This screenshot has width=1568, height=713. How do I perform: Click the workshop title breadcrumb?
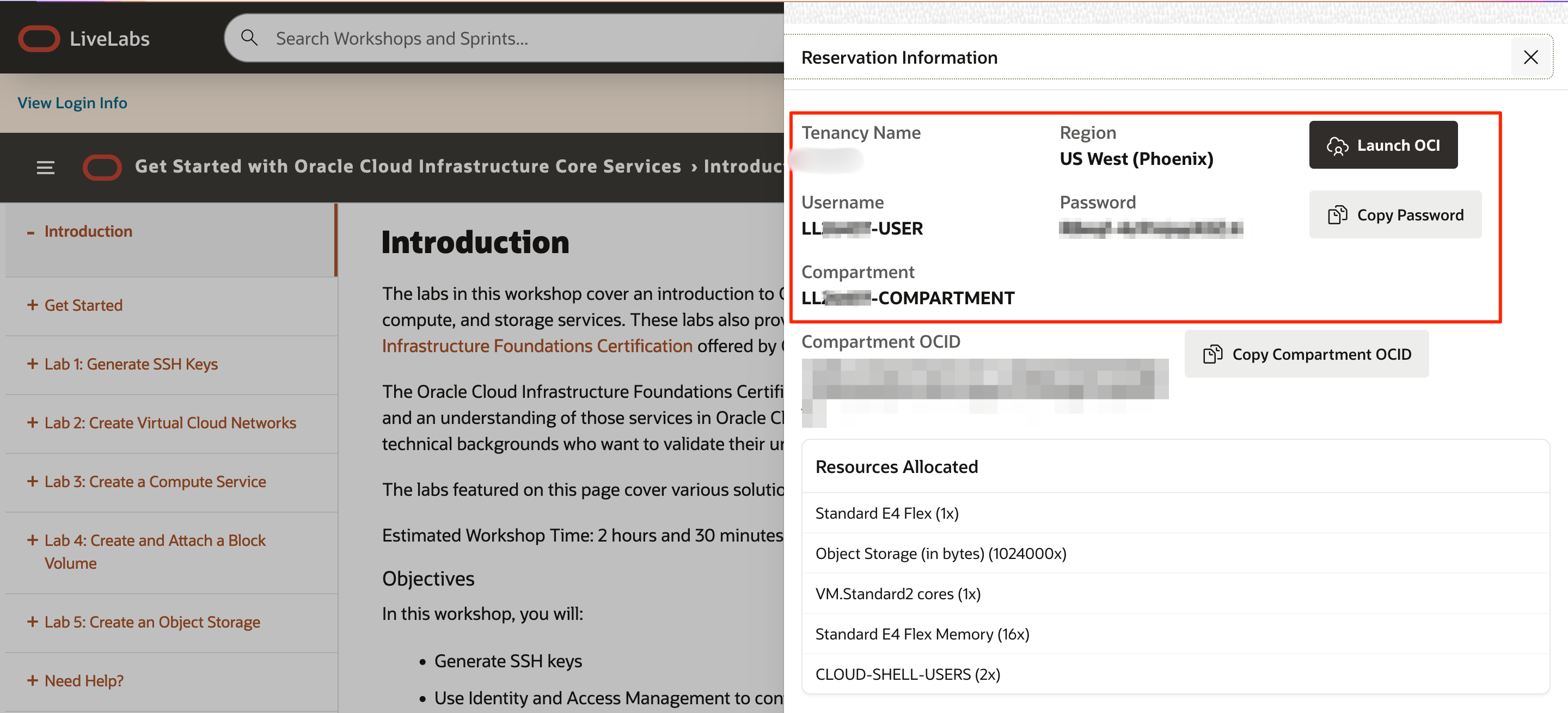pyautogui.click(x=407, y=167)
